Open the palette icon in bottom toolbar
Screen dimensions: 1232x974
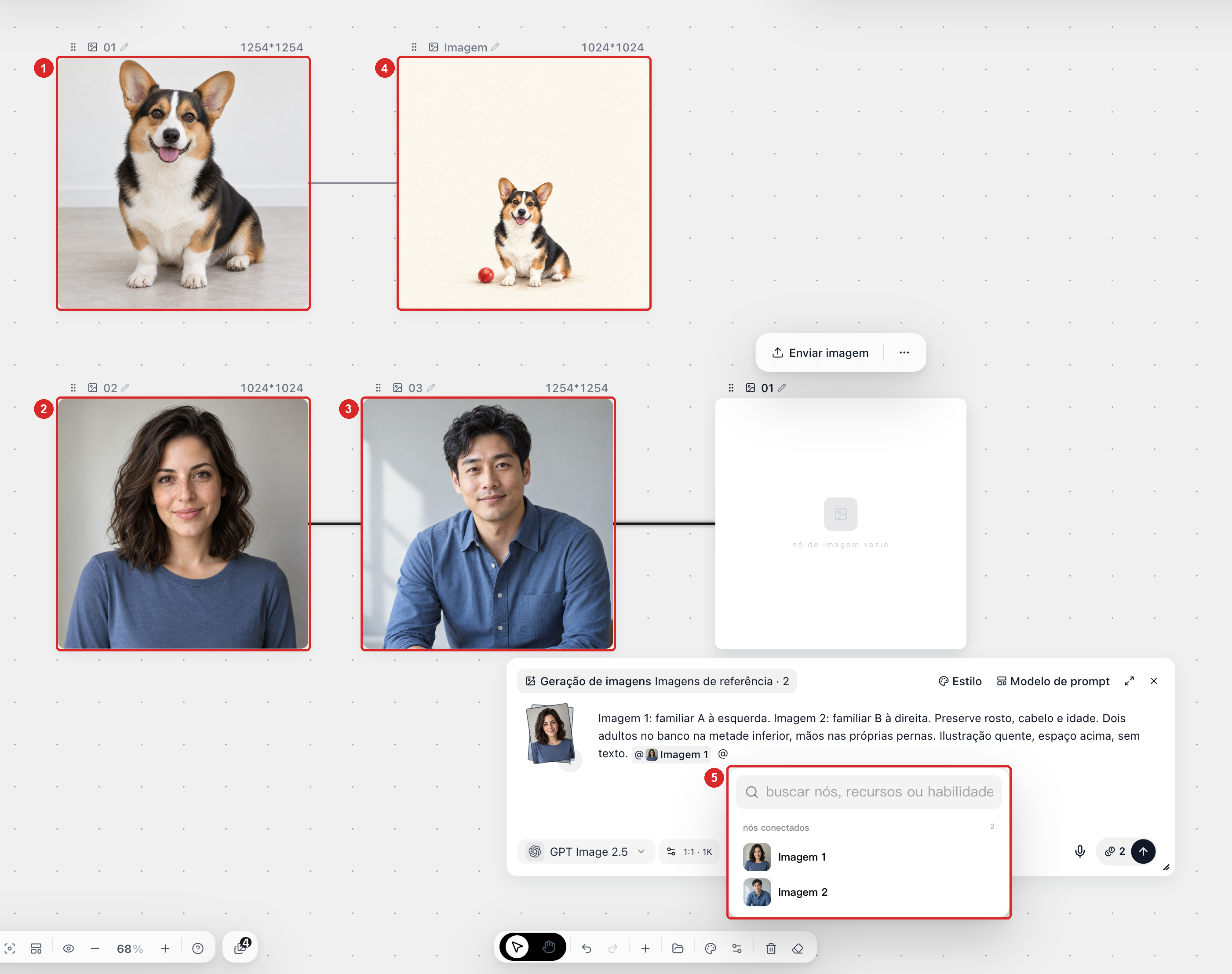pos(710,949)
